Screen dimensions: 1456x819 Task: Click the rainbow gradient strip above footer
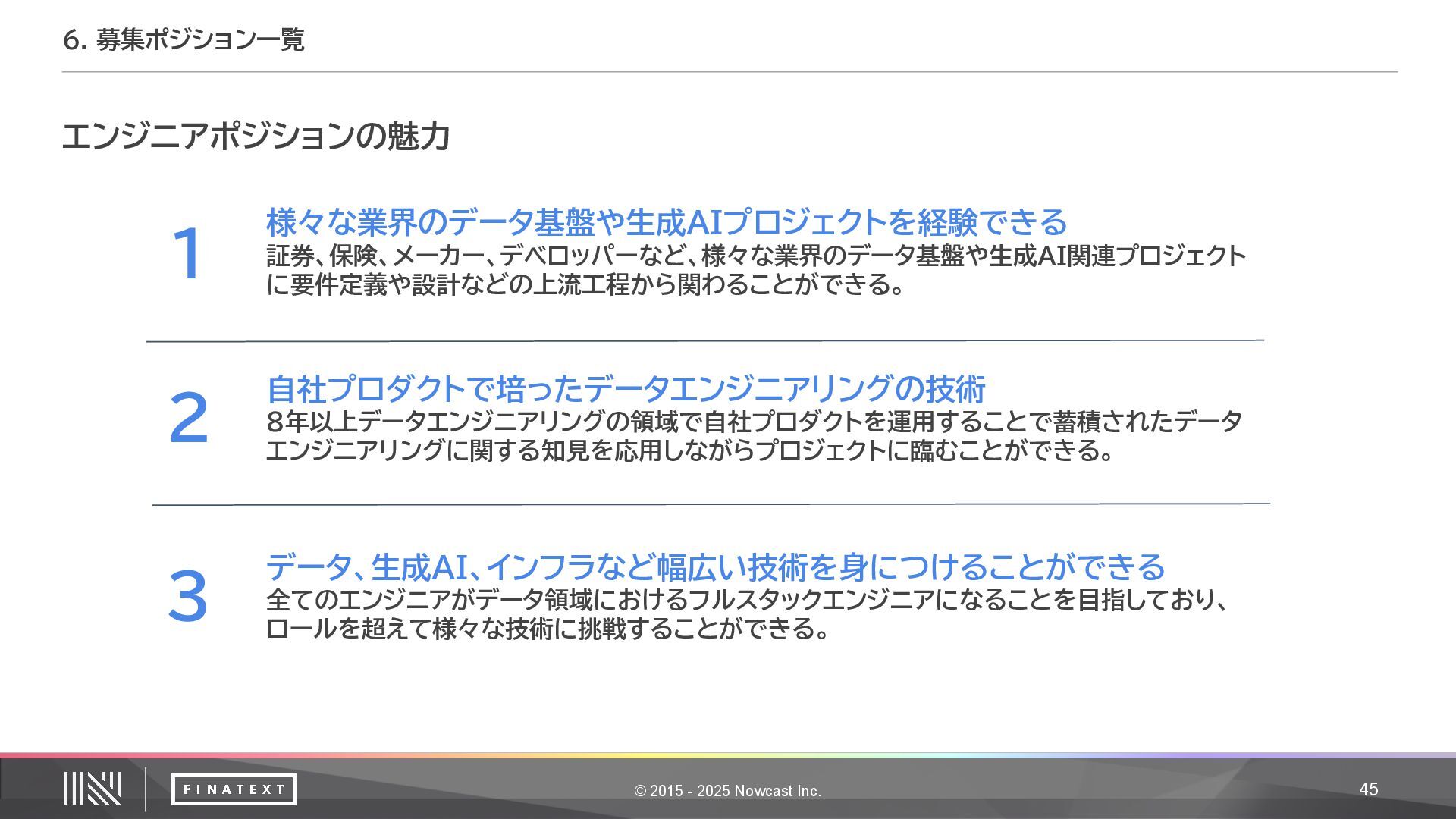click(x=728, y=755)
